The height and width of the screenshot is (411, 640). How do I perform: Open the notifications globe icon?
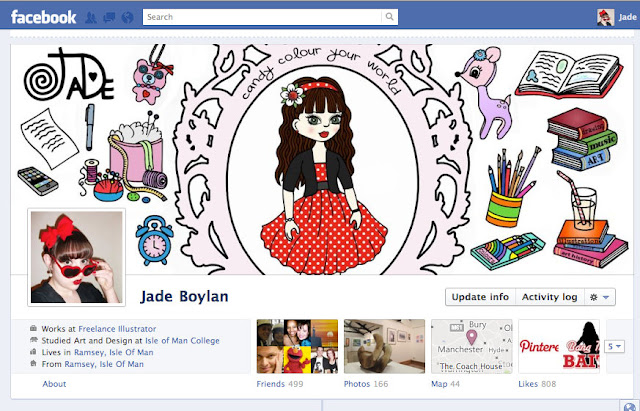coord(127,18)
